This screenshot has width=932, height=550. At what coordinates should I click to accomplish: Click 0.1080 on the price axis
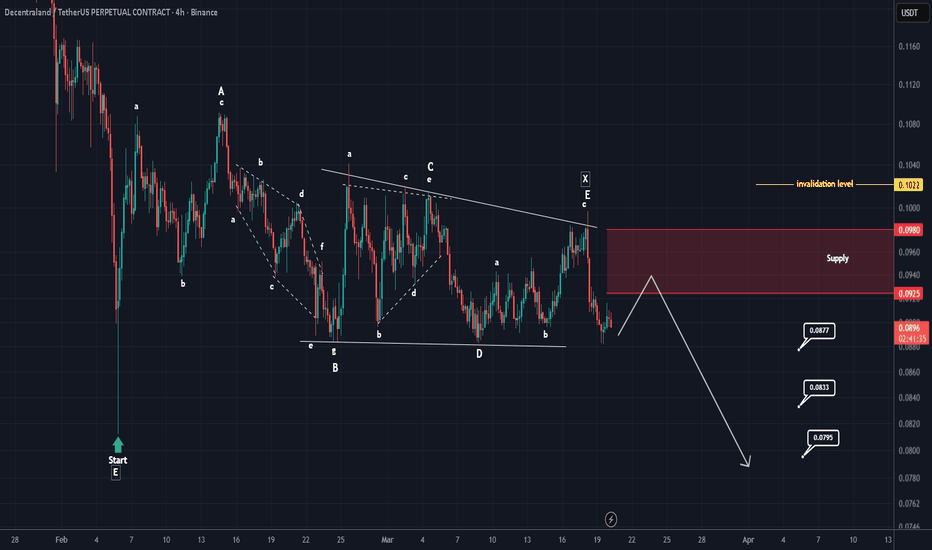[x=909, y=124]
